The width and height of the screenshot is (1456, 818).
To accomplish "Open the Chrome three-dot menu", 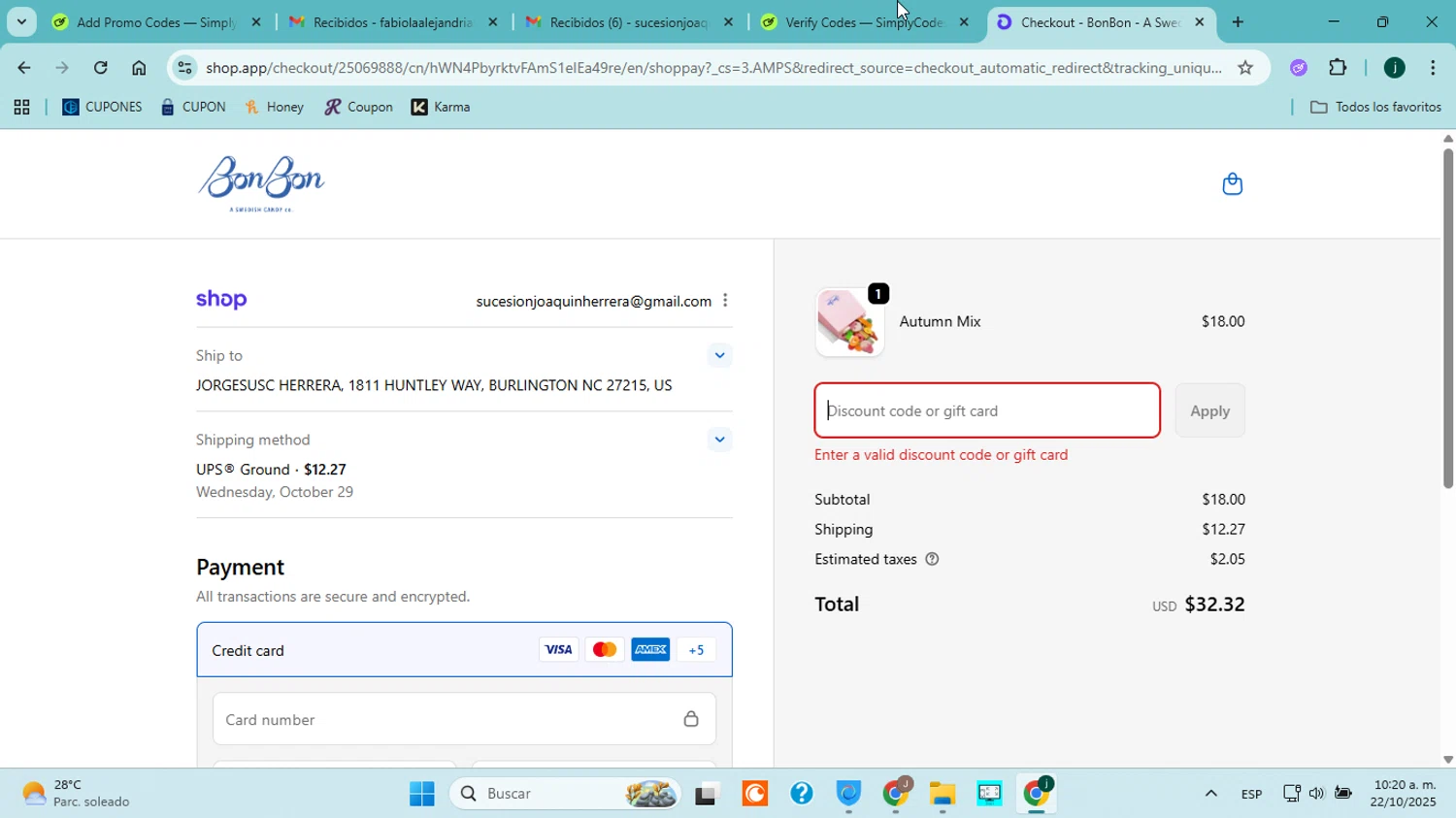I will click(1434, 68).
